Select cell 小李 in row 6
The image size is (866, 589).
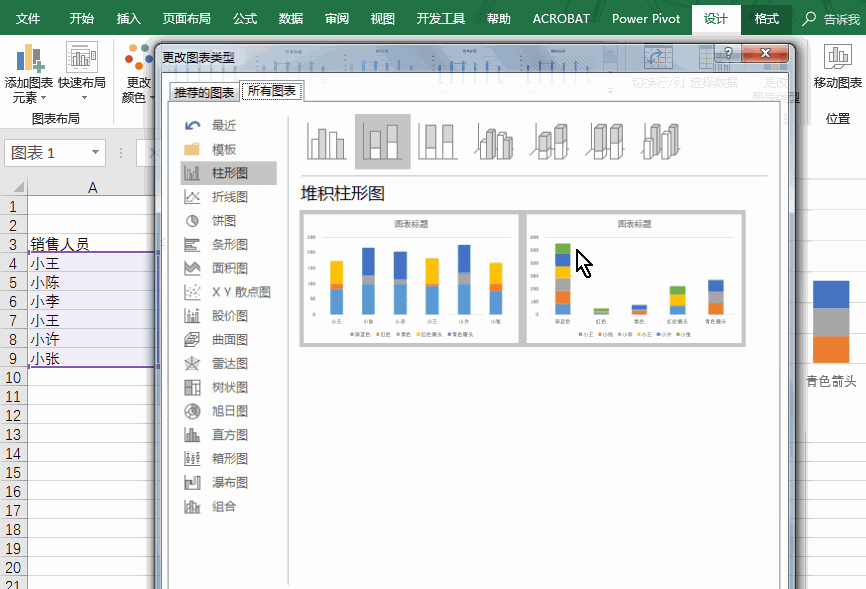(x=92, y=301)
